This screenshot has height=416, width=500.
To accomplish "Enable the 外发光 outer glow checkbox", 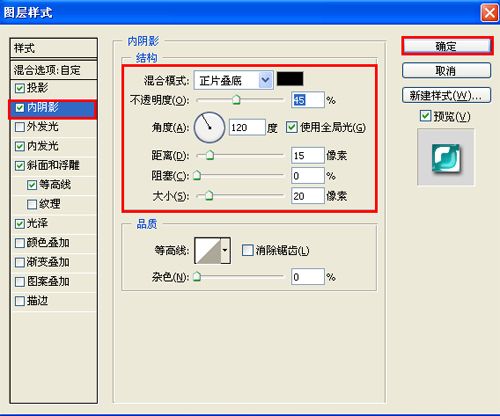I will (x=20, y=127).
